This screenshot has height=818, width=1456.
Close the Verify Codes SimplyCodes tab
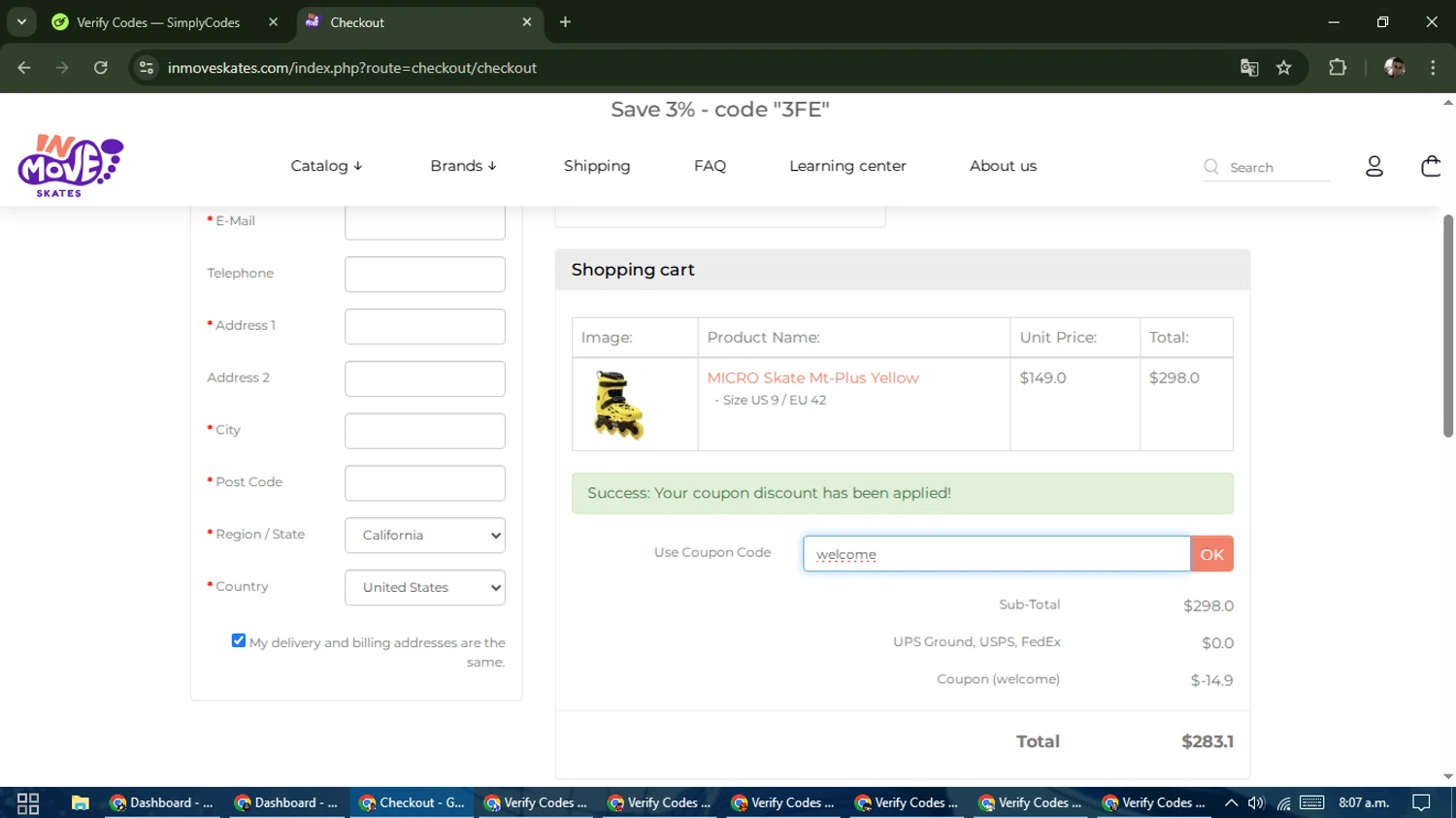273,21
